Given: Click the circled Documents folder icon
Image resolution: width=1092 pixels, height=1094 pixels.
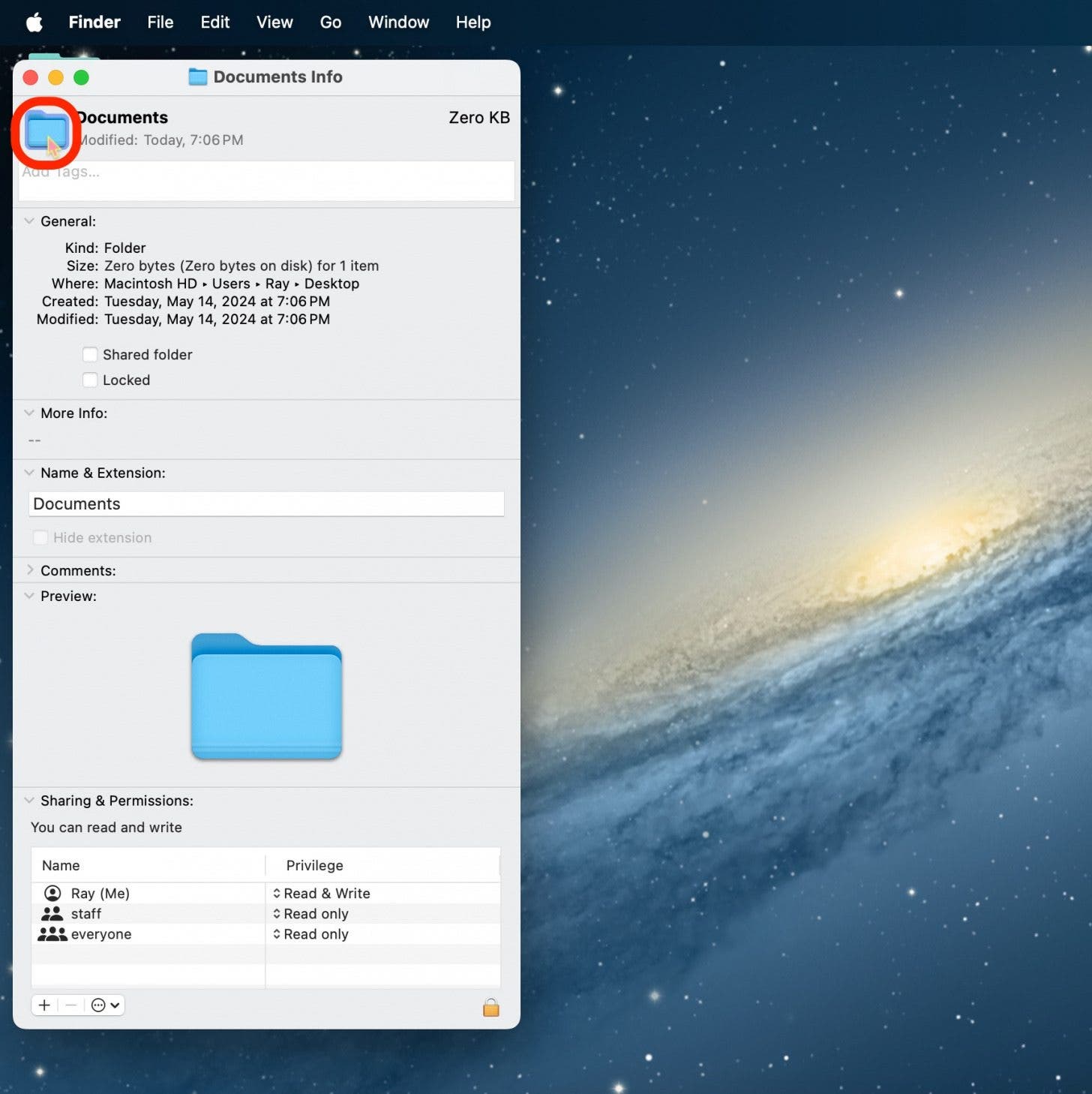Looking at the screenshot, I should point(46,134).
